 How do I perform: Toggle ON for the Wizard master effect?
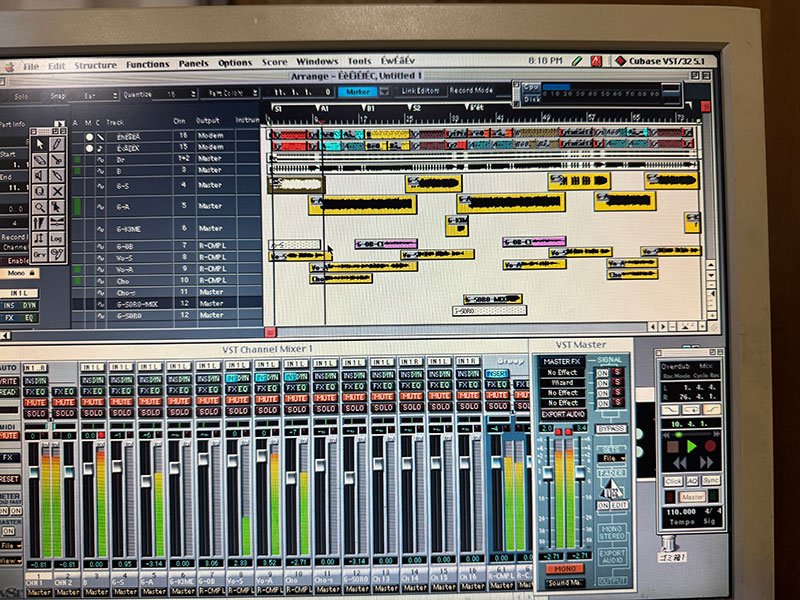click(603, 383)
